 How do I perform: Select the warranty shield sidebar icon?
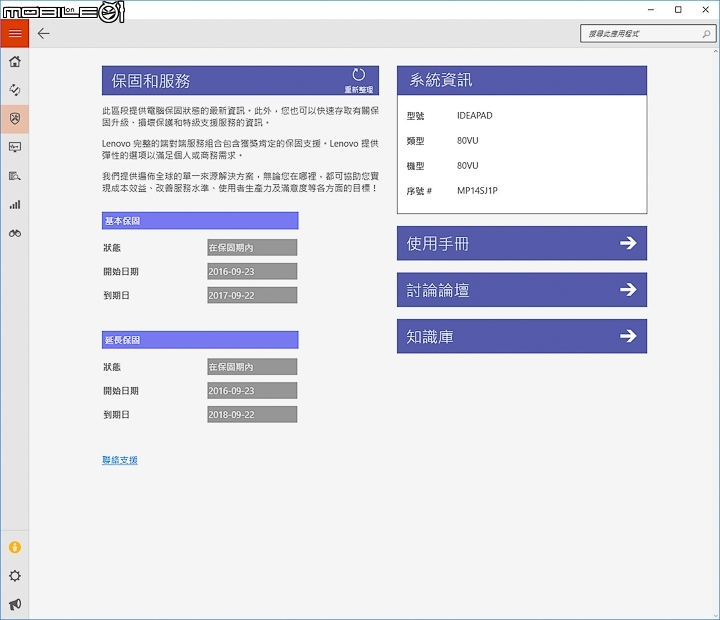(15, 119)
